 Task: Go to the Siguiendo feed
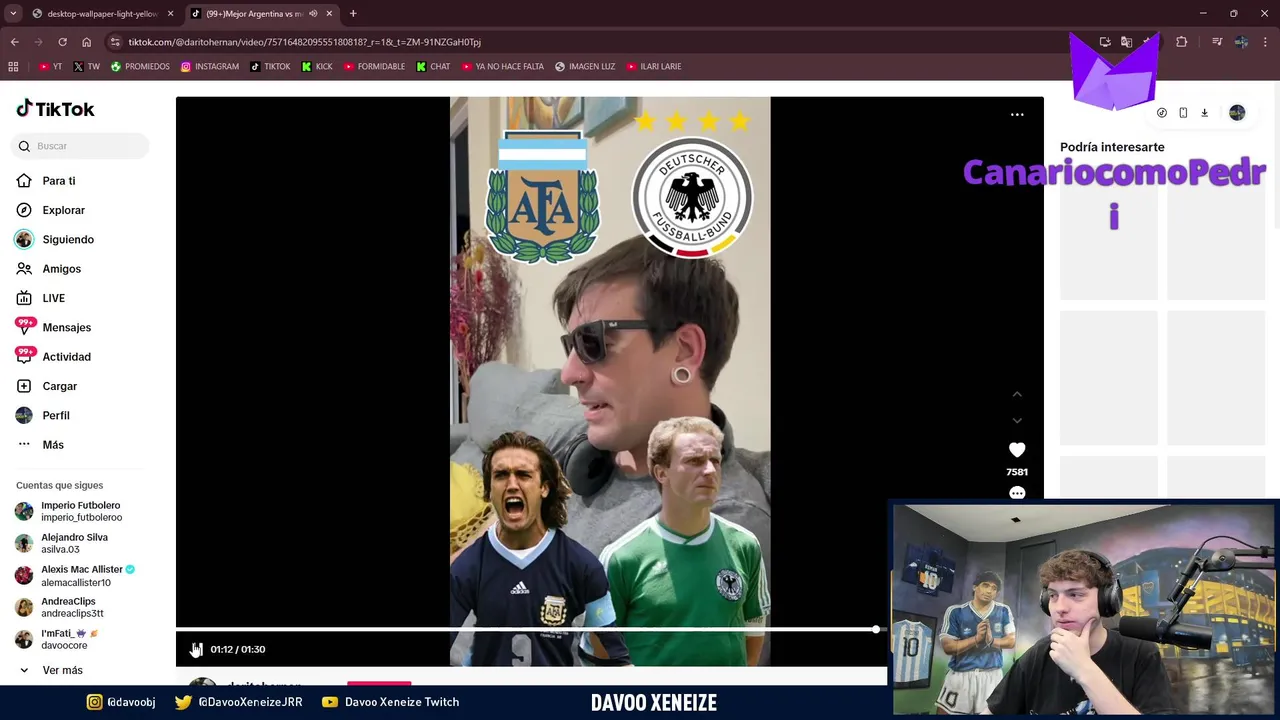point(67,240)
